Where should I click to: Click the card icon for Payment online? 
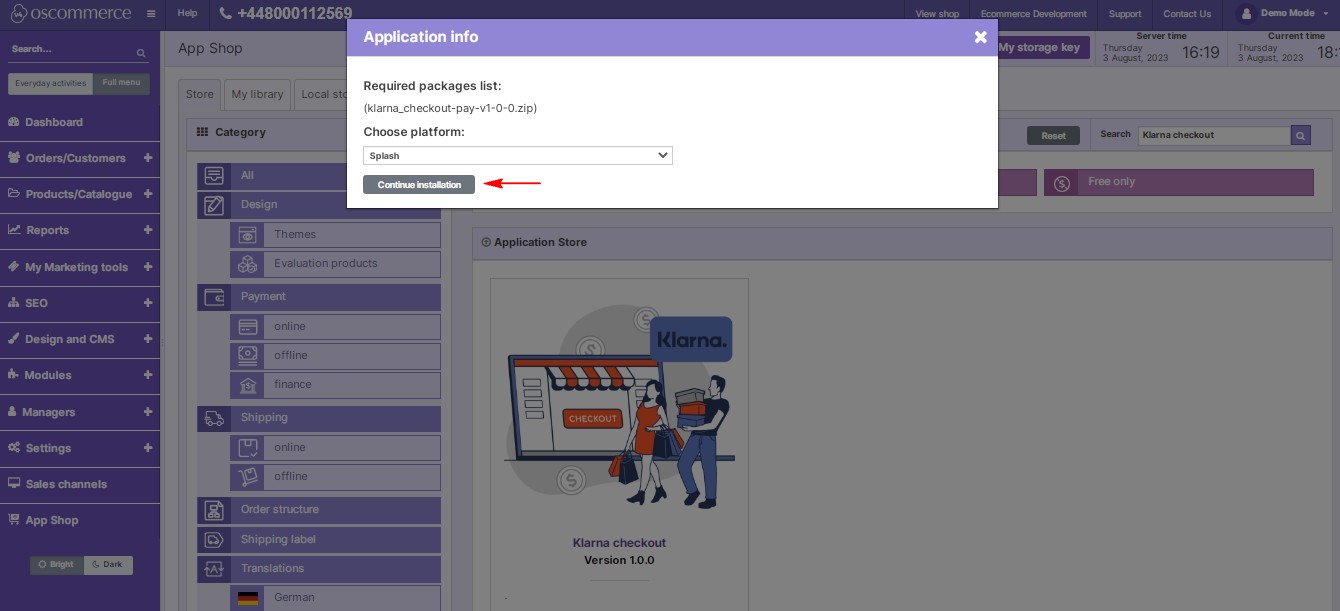click(x=247, y=327)
